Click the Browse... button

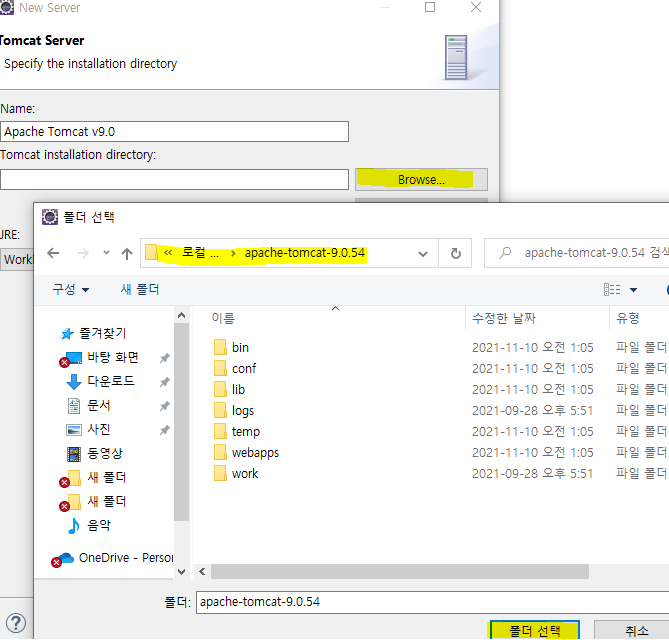point(421,180)
